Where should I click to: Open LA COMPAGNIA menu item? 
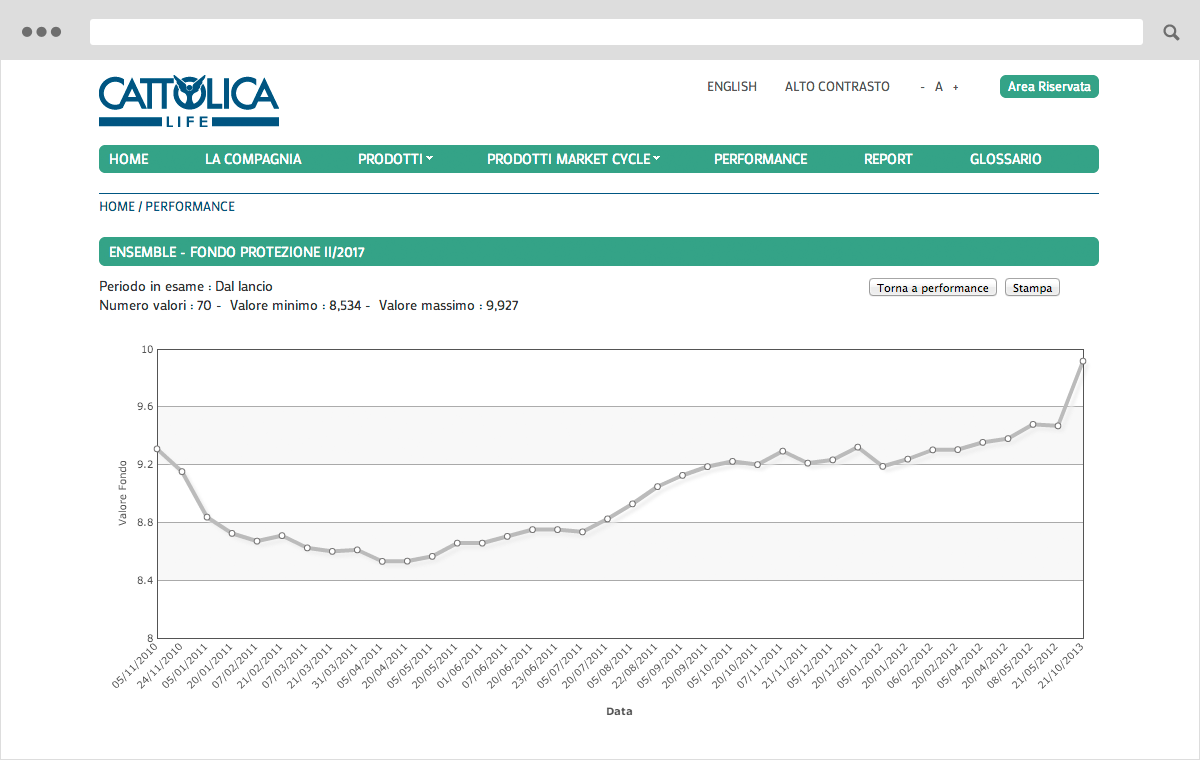pyautogui.click(x=253, y=159)
